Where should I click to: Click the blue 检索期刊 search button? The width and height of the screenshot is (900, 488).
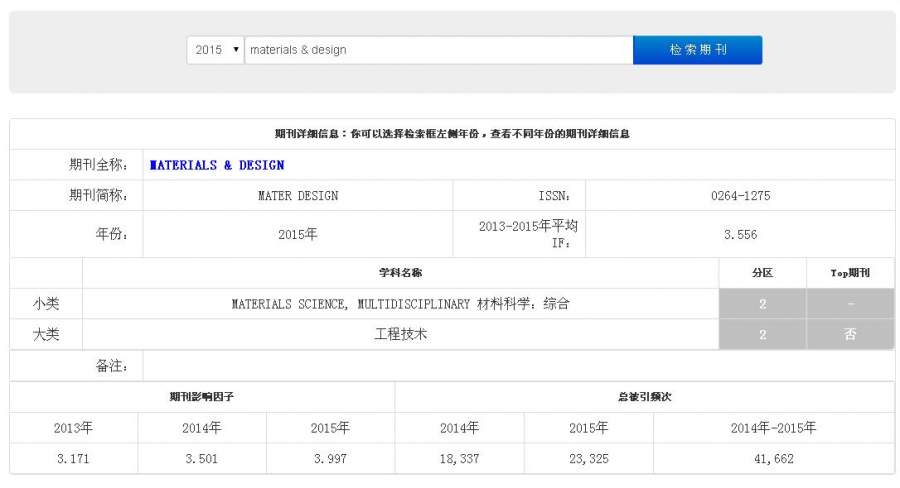click(697, 50)
